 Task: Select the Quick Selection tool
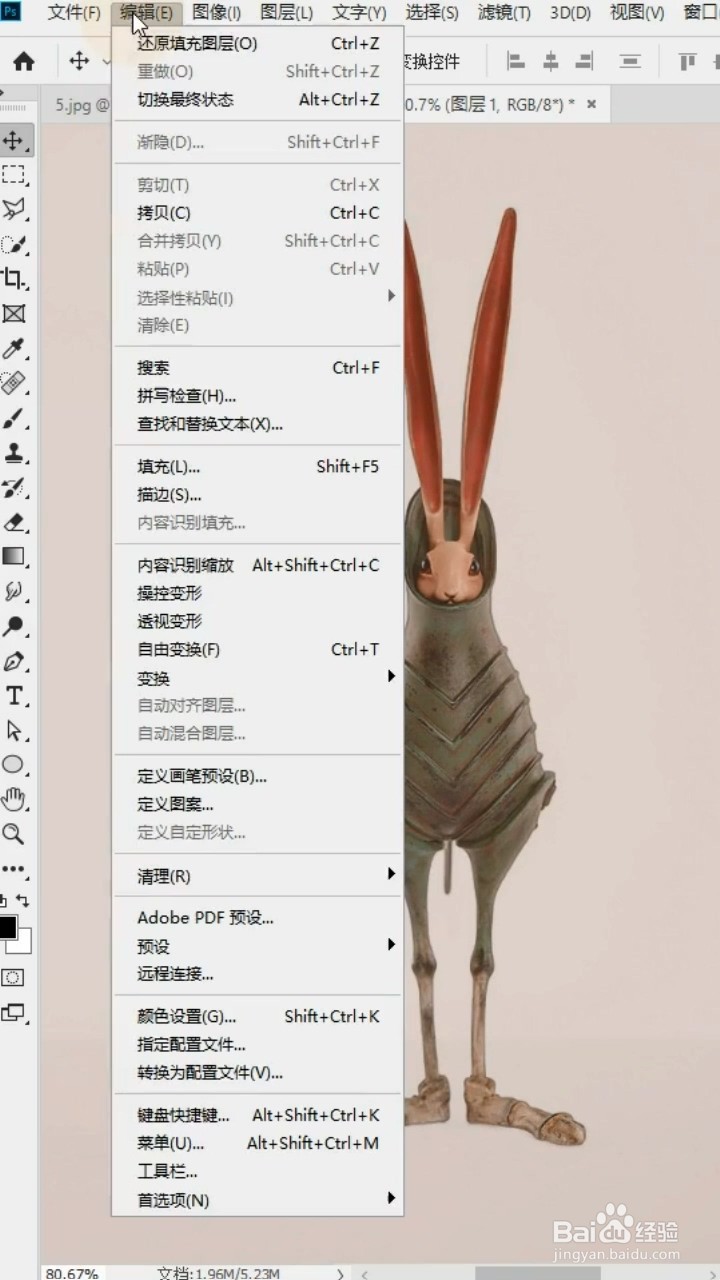pyautogui.click(x=14, y=244)
